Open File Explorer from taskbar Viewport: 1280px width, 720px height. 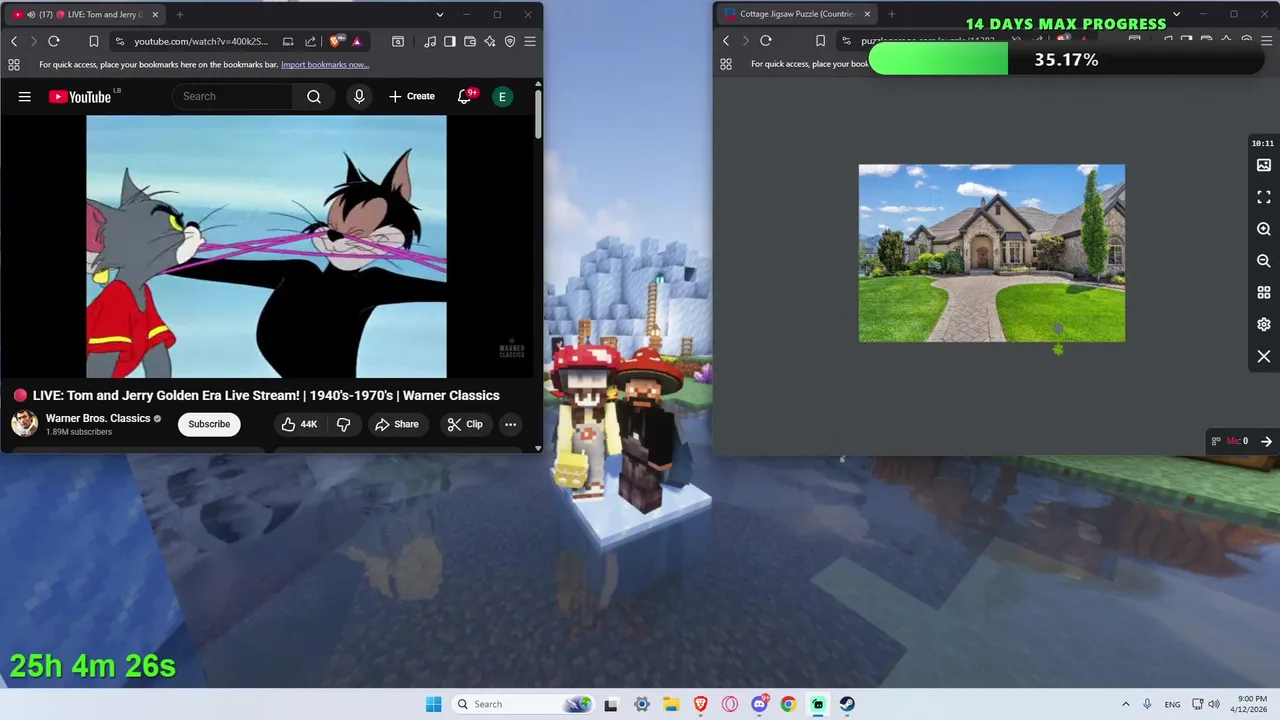coord(671,704)
